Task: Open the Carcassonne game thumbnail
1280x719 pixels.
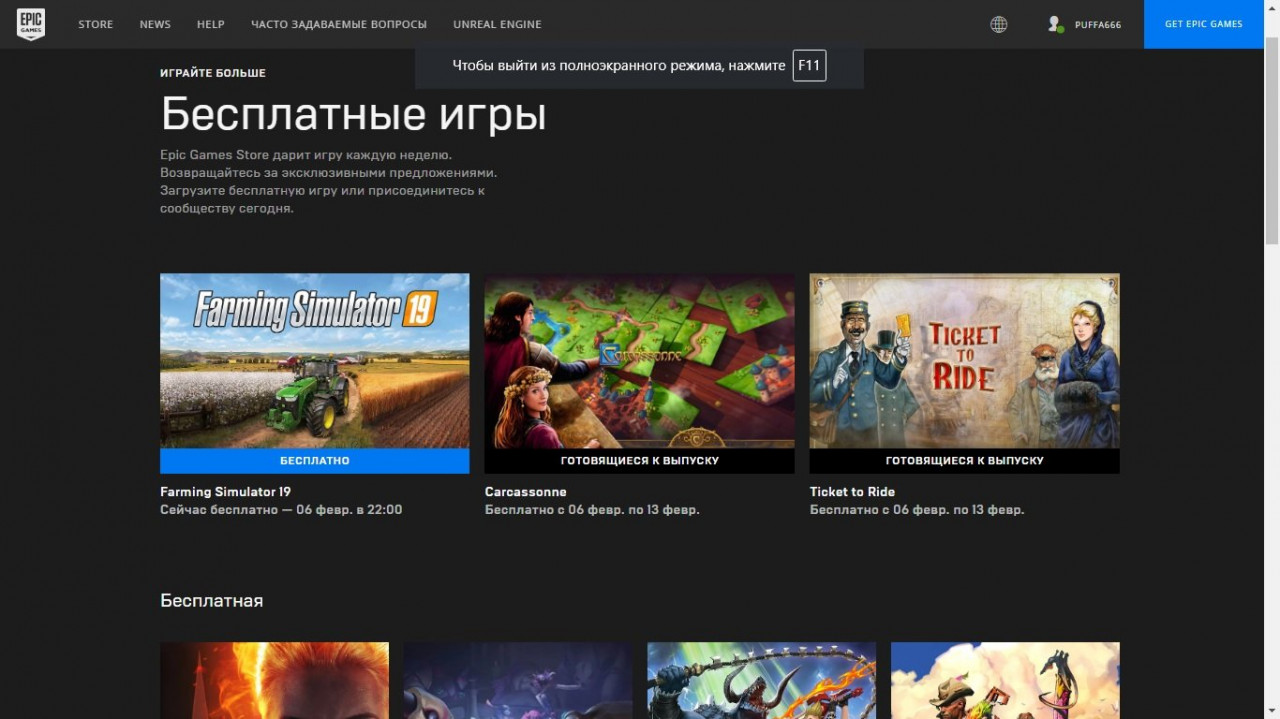Action: point(639,360)
